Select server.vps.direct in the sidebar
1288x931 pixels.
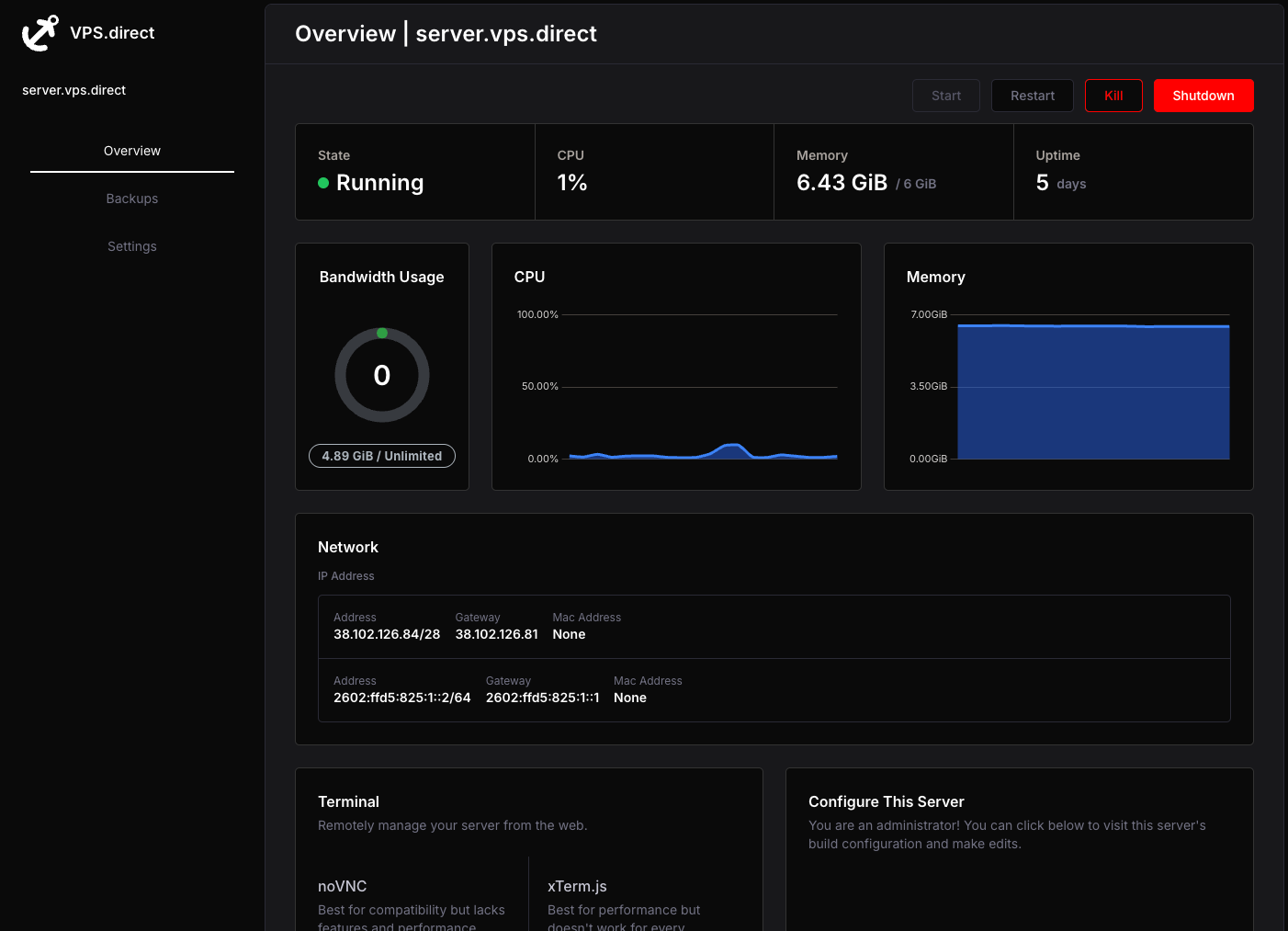73,90
